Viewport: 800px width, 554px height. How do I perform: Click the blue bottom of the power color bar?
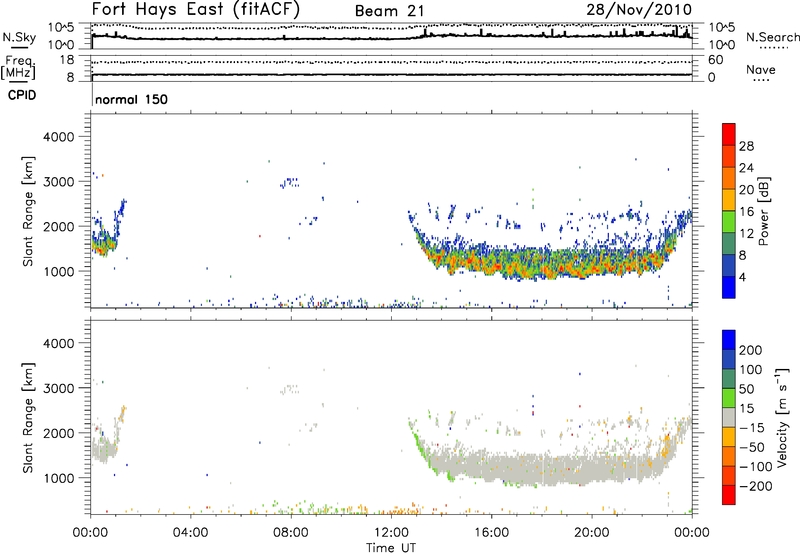coord(729,288)
